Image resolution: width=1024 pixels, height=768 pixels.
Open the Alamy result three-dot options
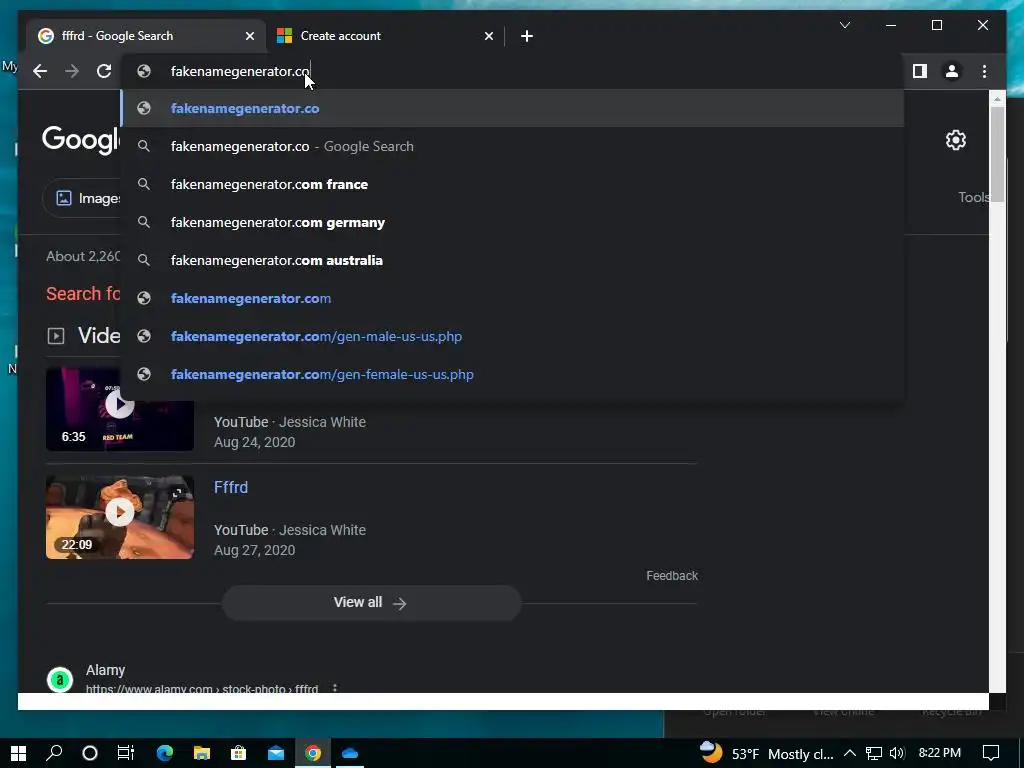tap(334, 688)
